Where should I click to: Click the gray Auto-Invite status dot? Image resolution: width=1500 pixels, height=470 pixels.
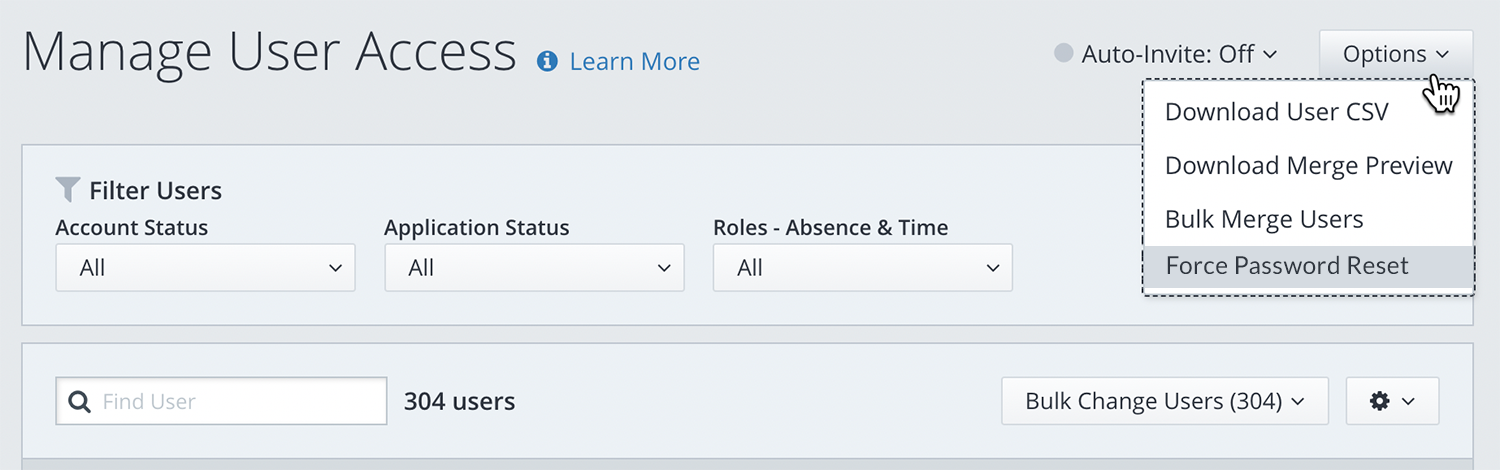point(1064,54)
